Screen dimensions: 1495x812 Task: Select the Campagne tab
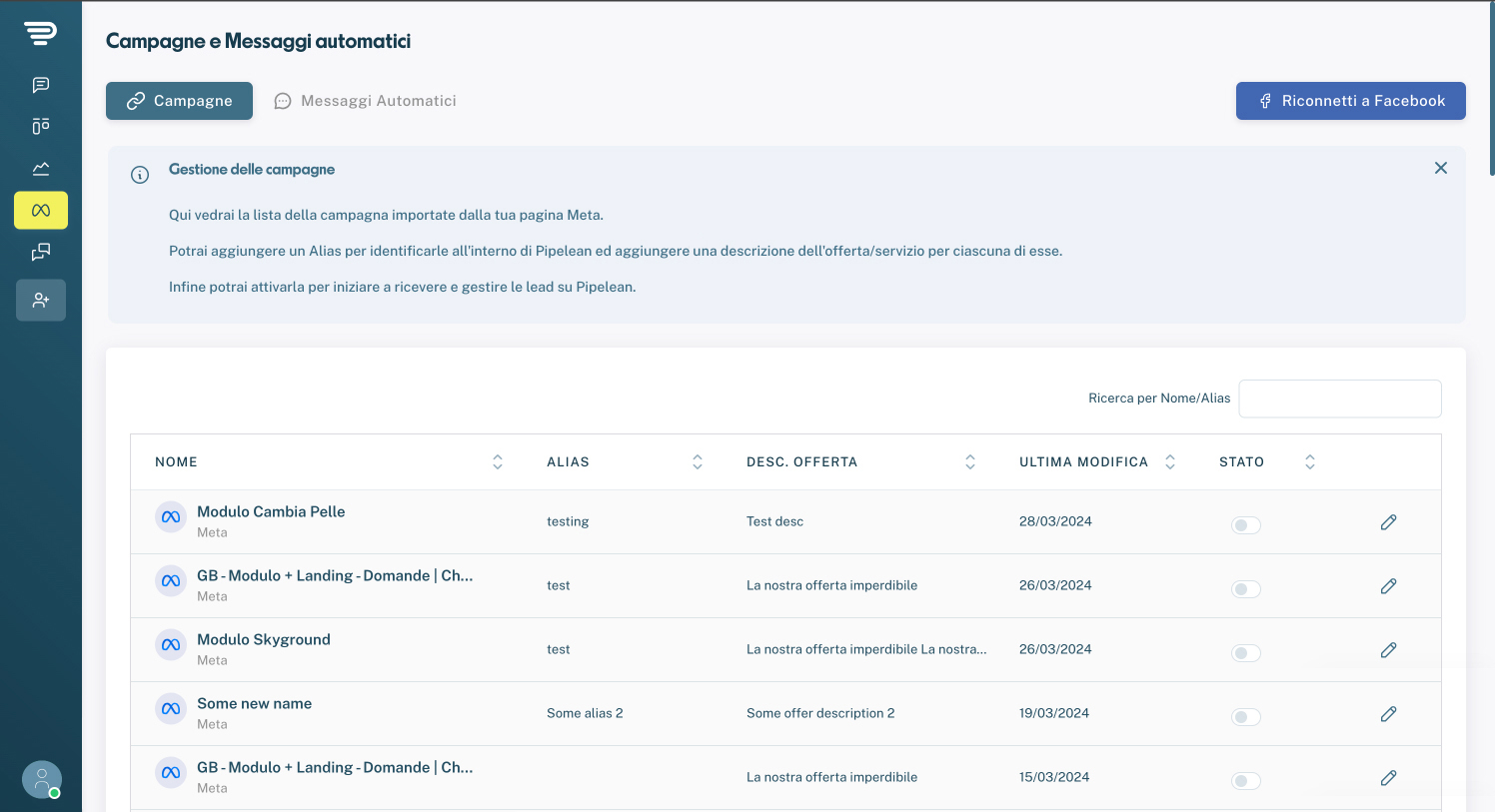click(180, 101)
